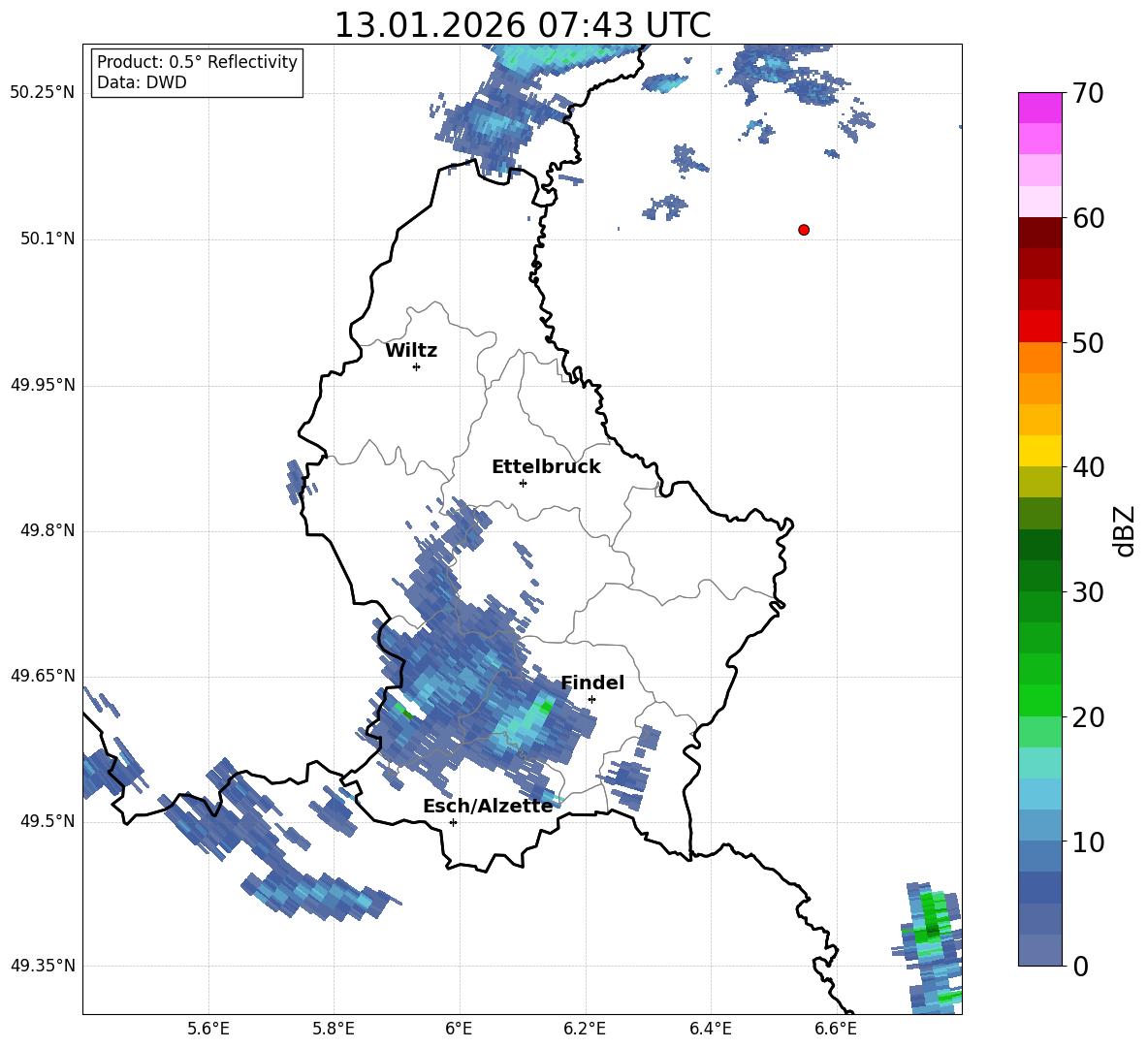Click the 49.35°N latitude label
This screenshot has width=1148, height=1048.
(43, 966)
